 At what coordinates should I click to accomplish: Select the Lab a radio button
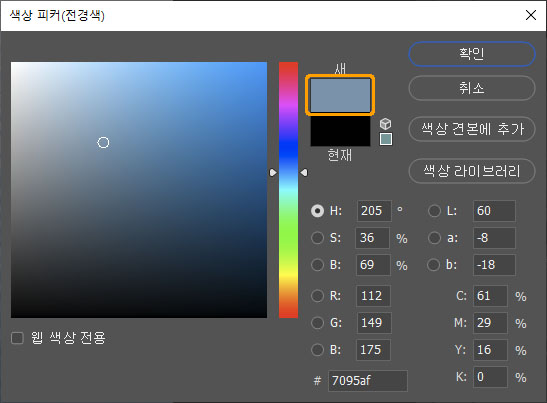[434, 238]
